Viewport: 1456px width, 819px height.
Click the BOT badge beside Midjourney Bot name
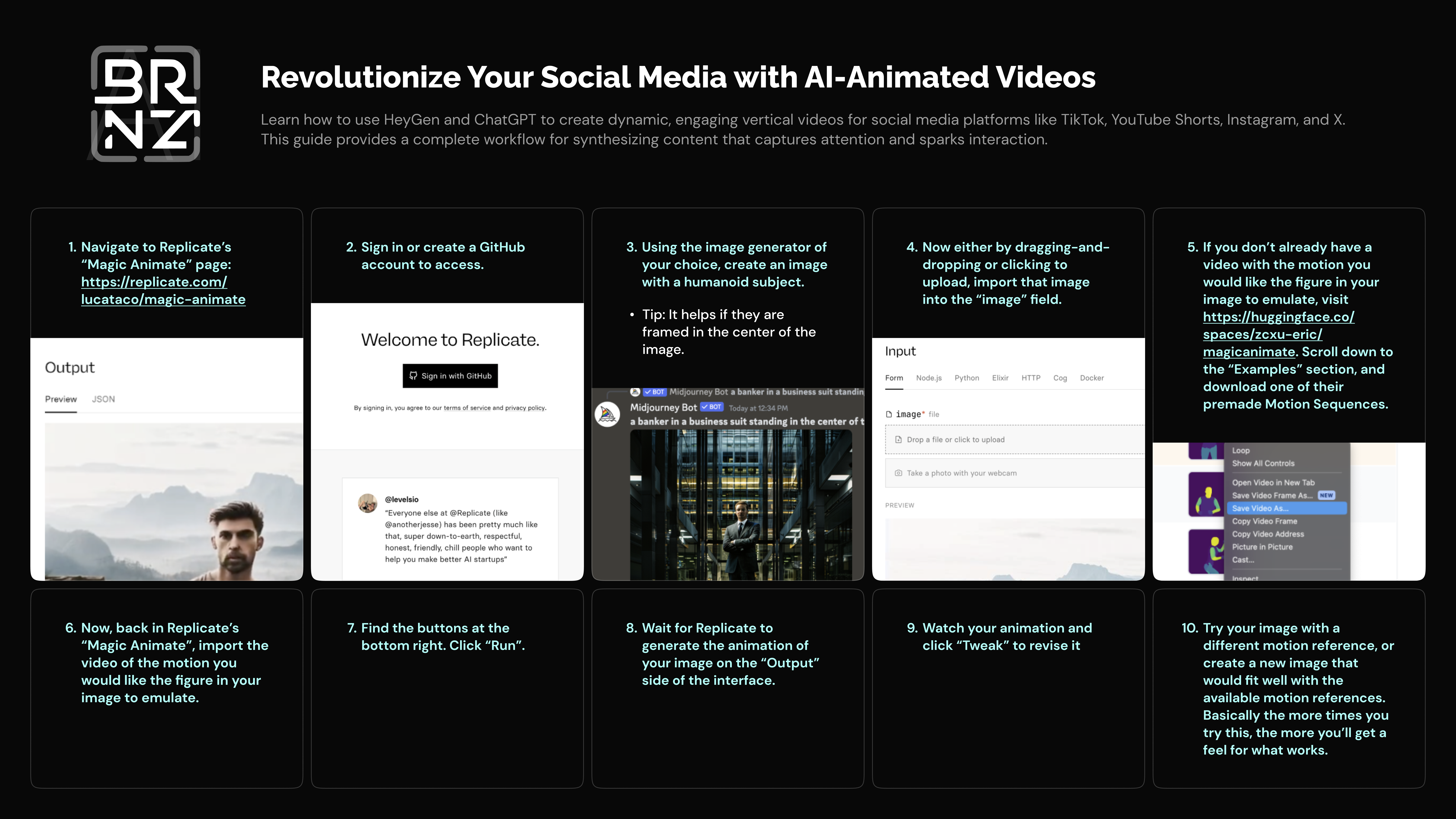coord(712,407)
